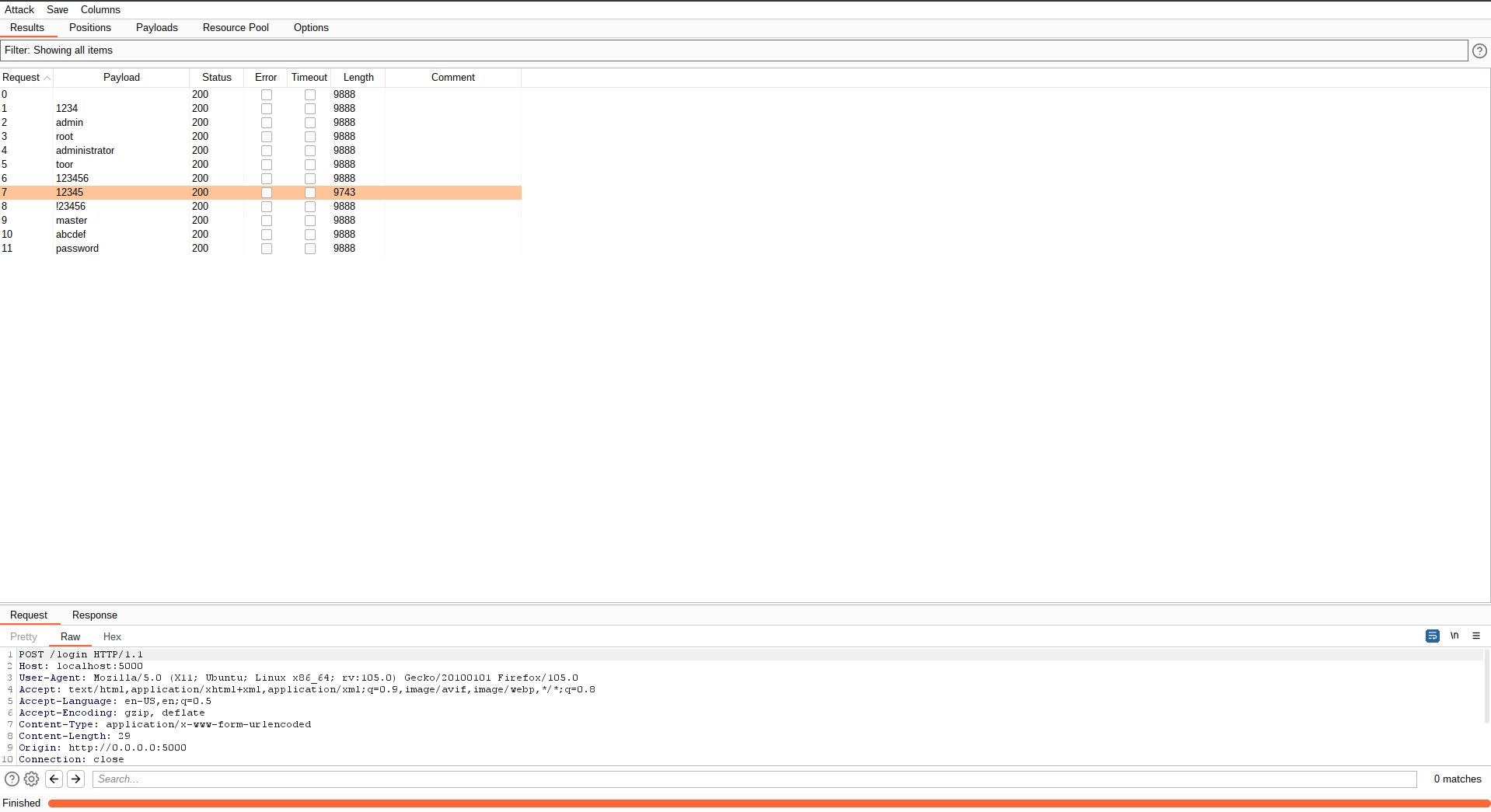This screenshot has width=1491, height=812.
Task: Click the Length column header
Action: pos(358,78)
